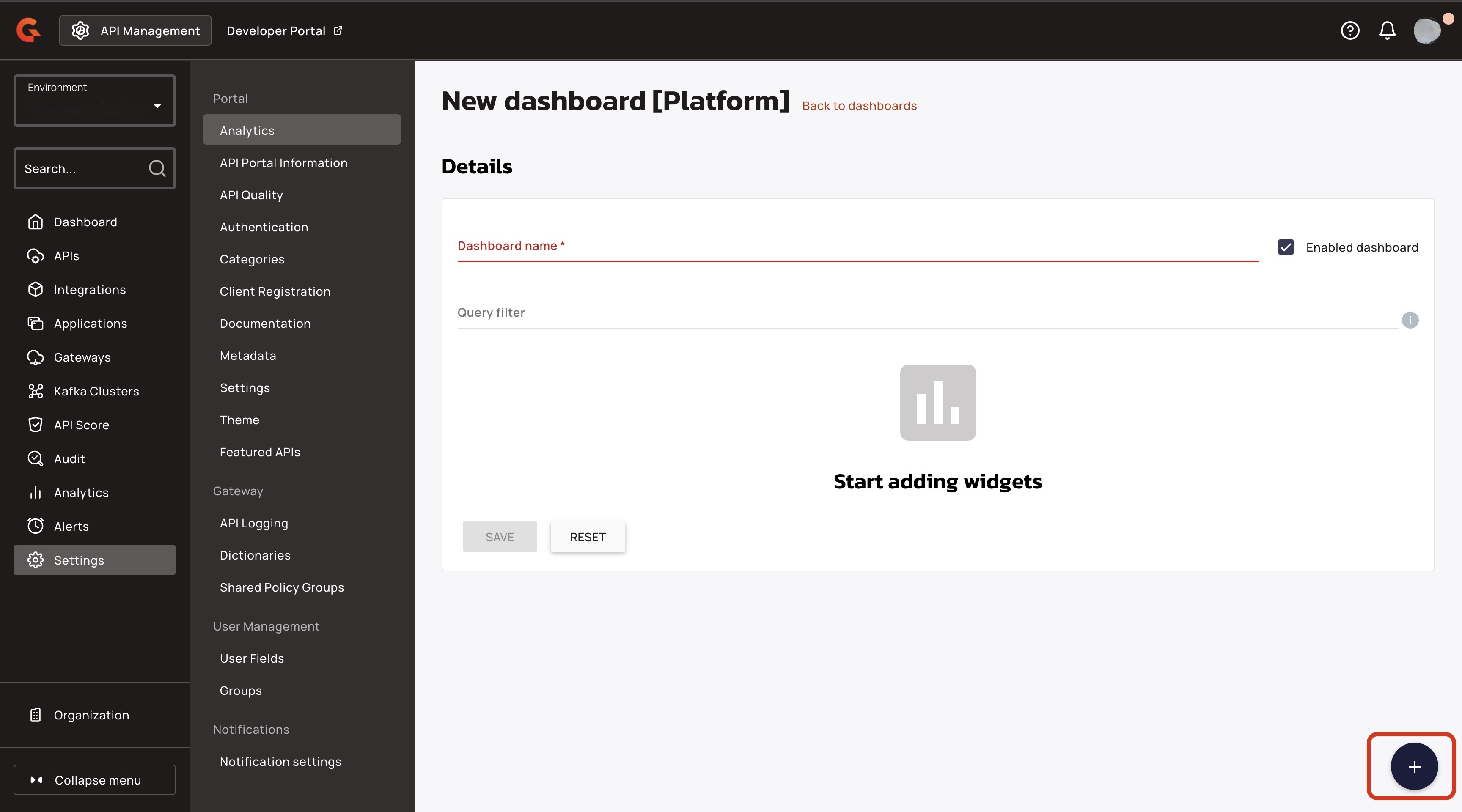Viewport: 1462px width, 812px height.
Task: Click the search magnifier icon
Action: (x=157, y=168)
